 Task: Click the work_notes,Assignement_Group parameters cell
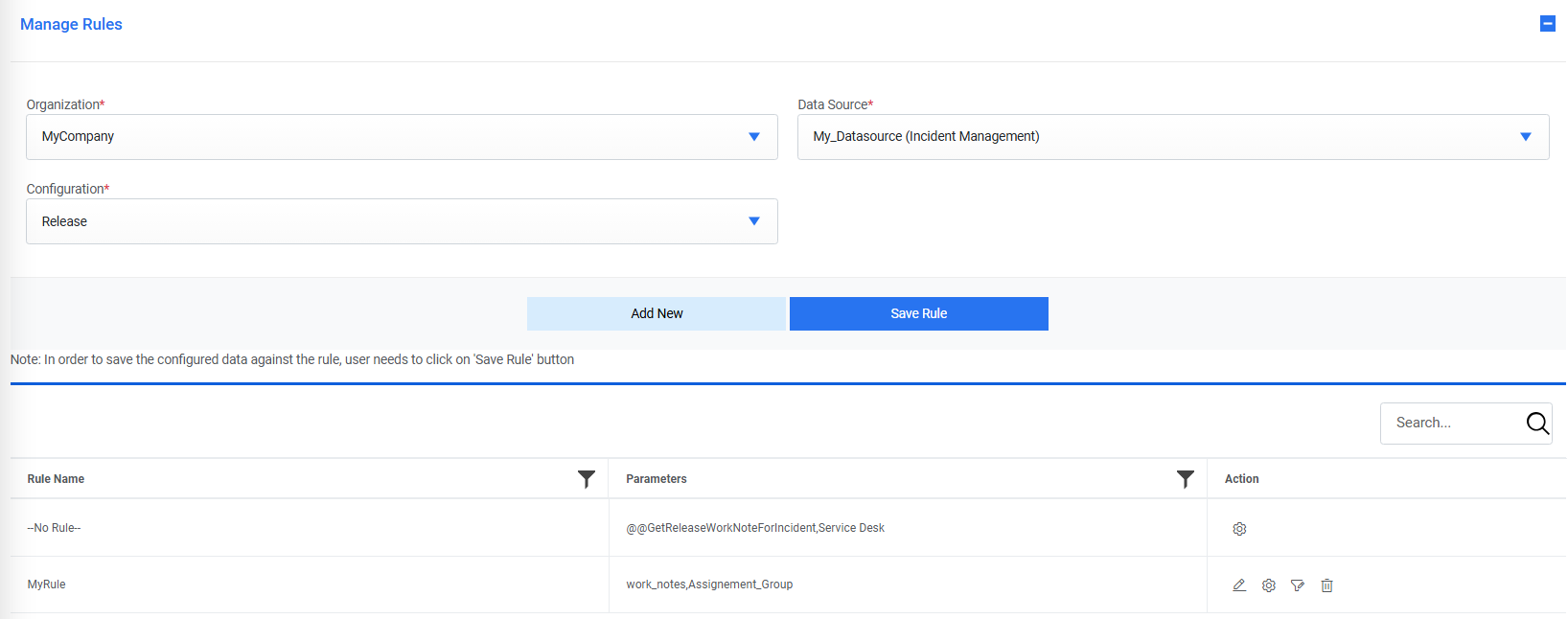pyautogui.click(x=709, y=585)
